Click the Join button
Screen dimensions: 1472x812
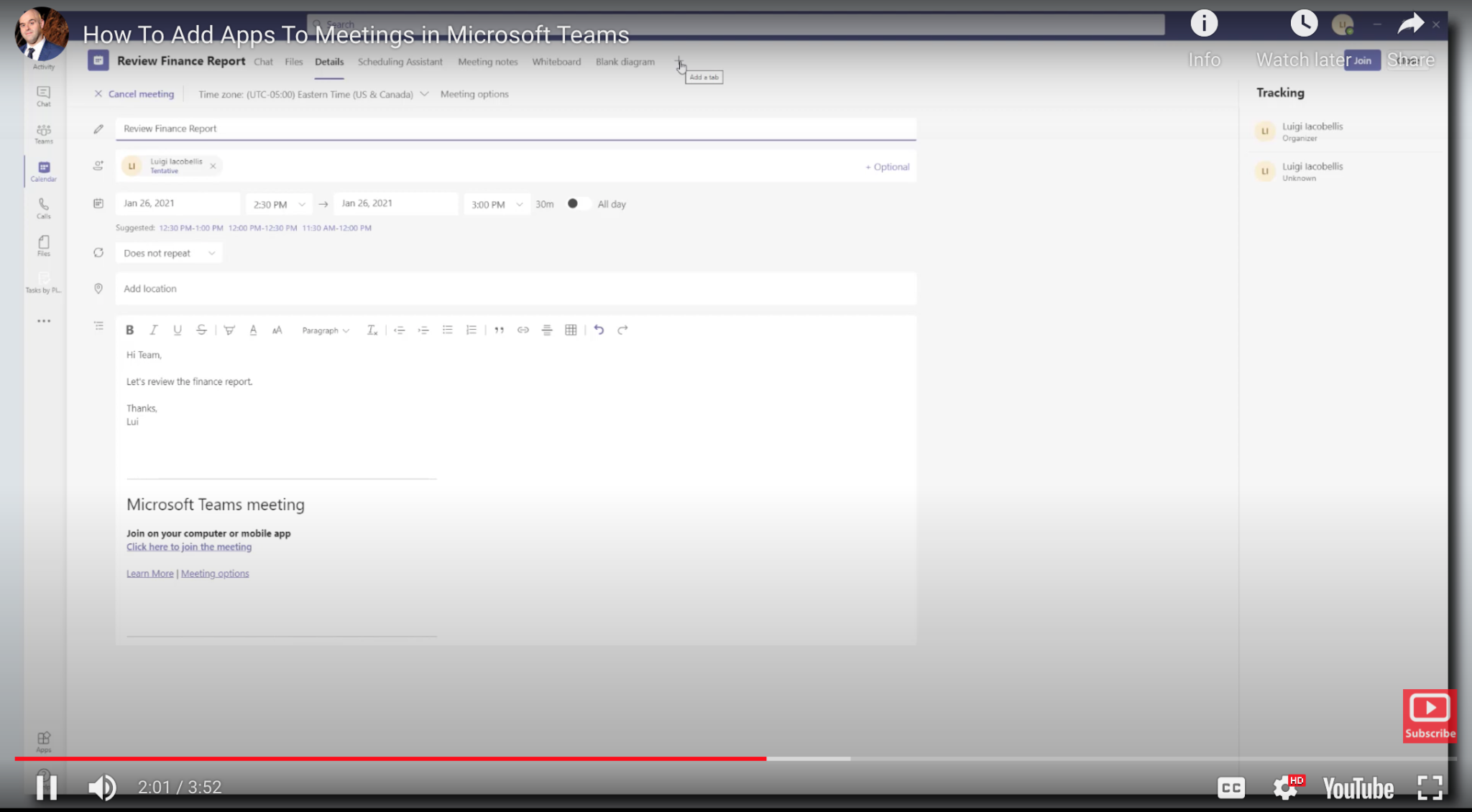tap(1362, 60)
